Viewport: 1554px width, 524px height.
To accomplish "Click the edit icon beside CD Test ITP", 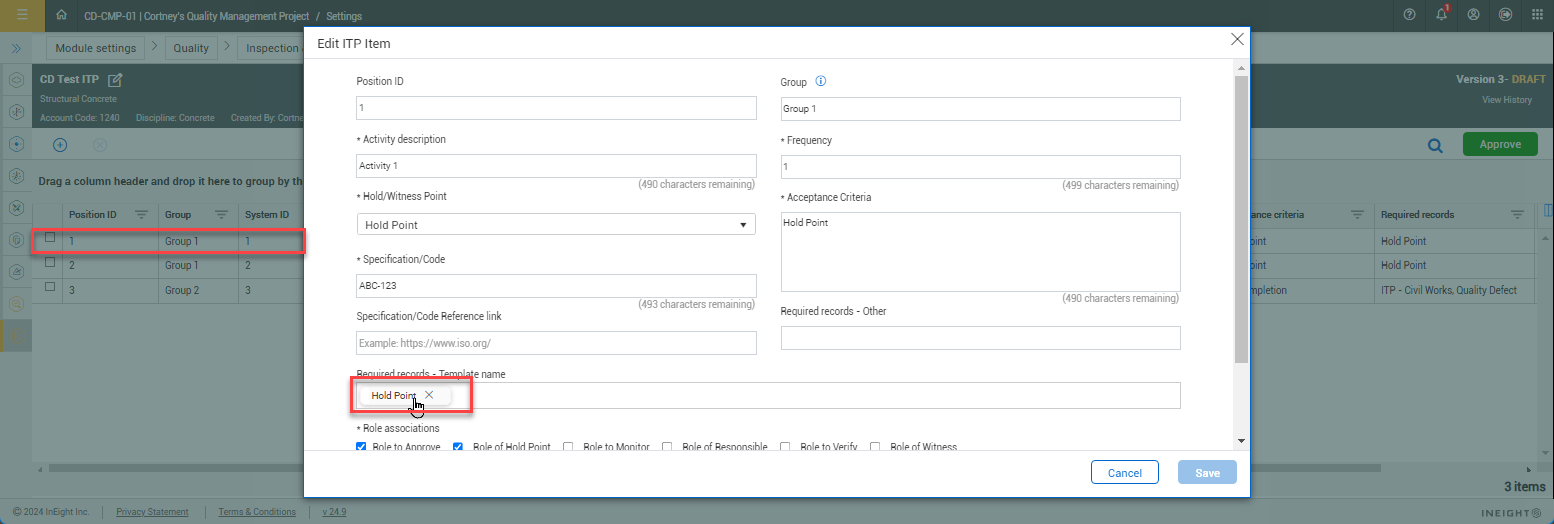I will pos(115,80).
